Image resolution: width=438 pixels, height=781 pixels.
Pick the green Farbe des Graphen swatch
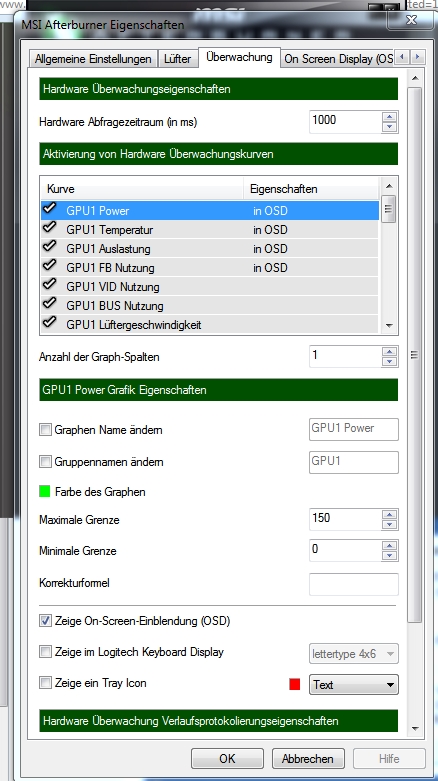[x=45, y=492]
